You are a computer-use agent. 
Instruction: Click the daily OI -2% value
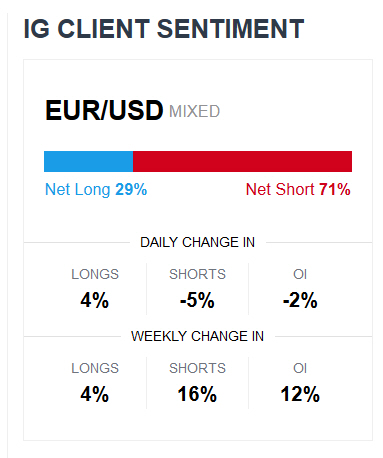(300, 300)
